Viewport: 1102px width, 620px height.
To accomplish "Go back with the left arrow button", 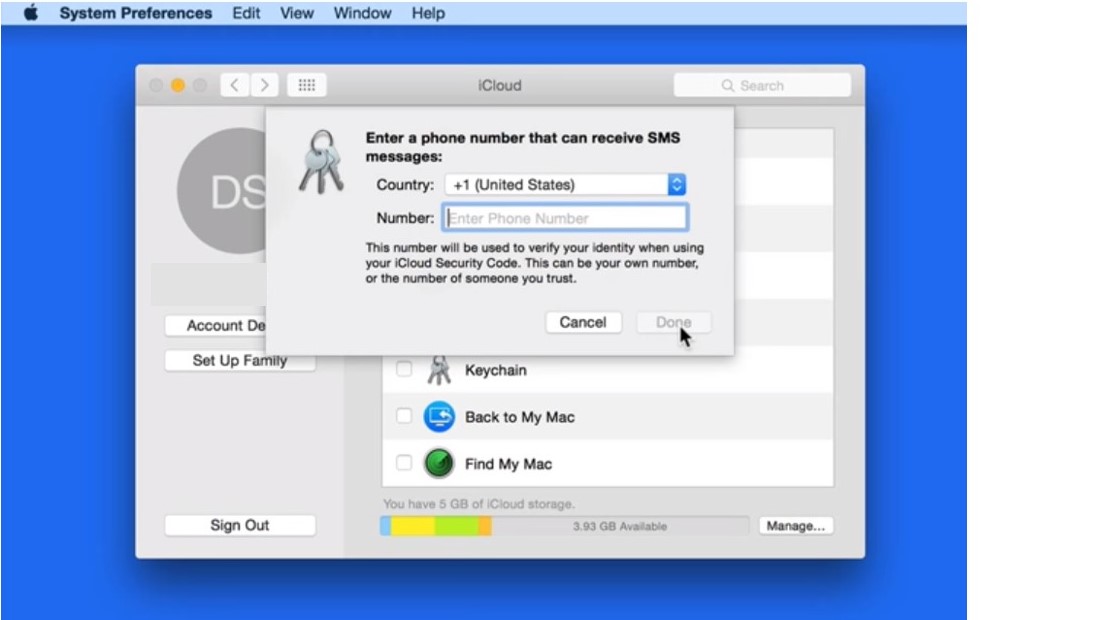I will (x=235, y=86).
